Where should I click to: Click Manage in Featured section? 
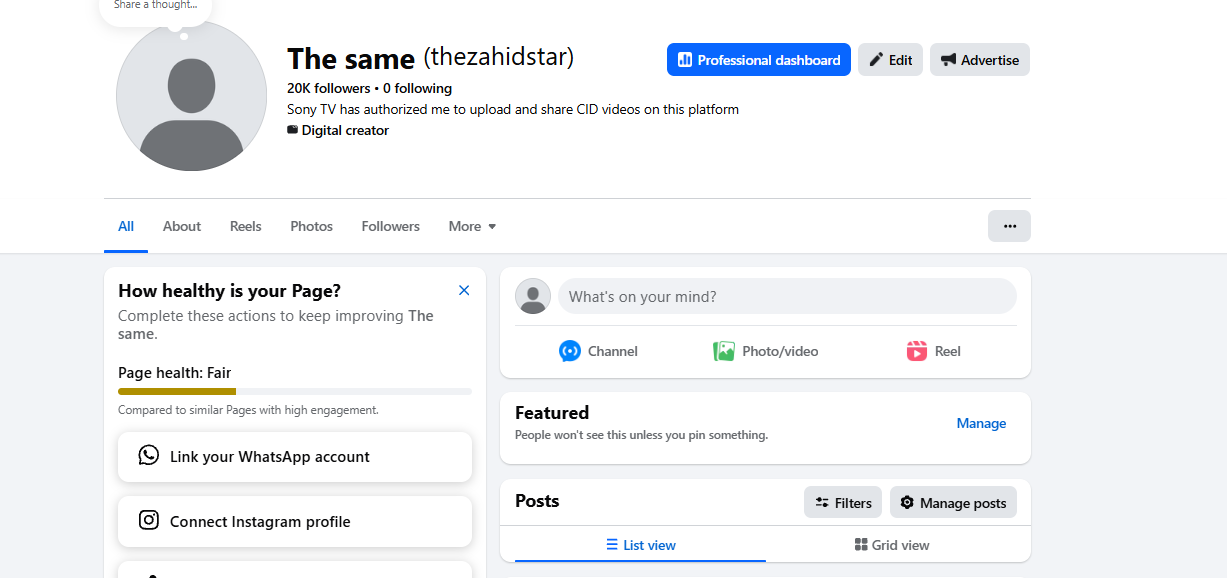coord(981,423)
